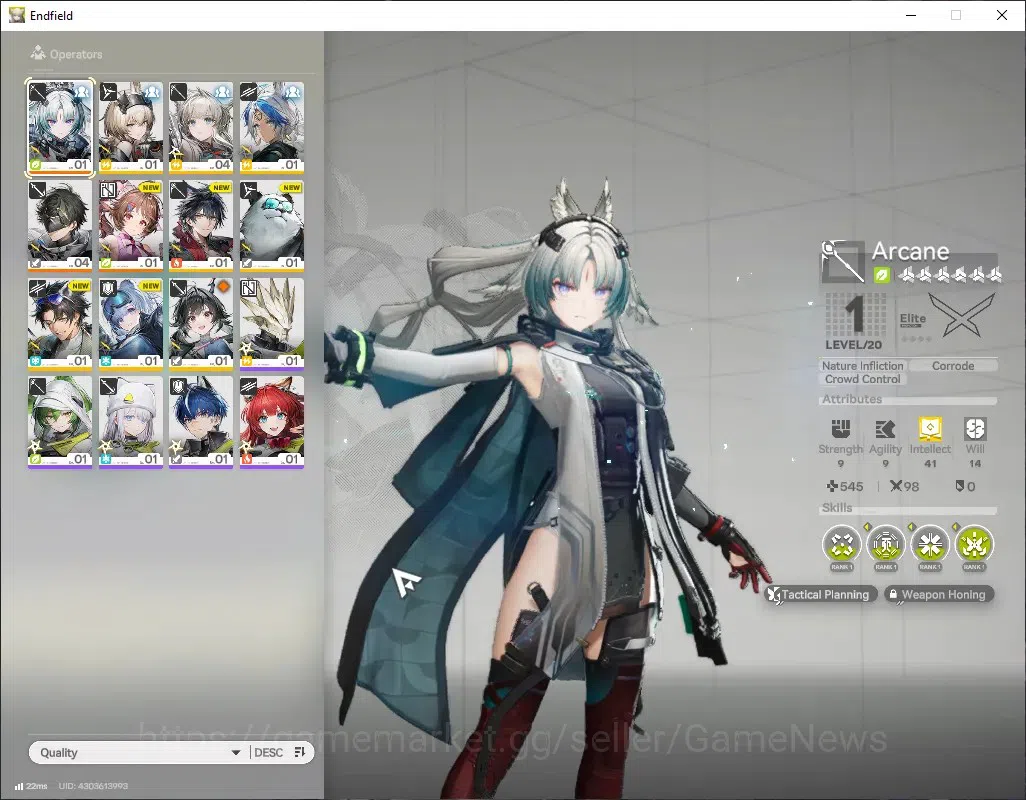This screenshot has height=800, width=1026.
Task: Click the Will attribute icon
Action: coord(975,429)
